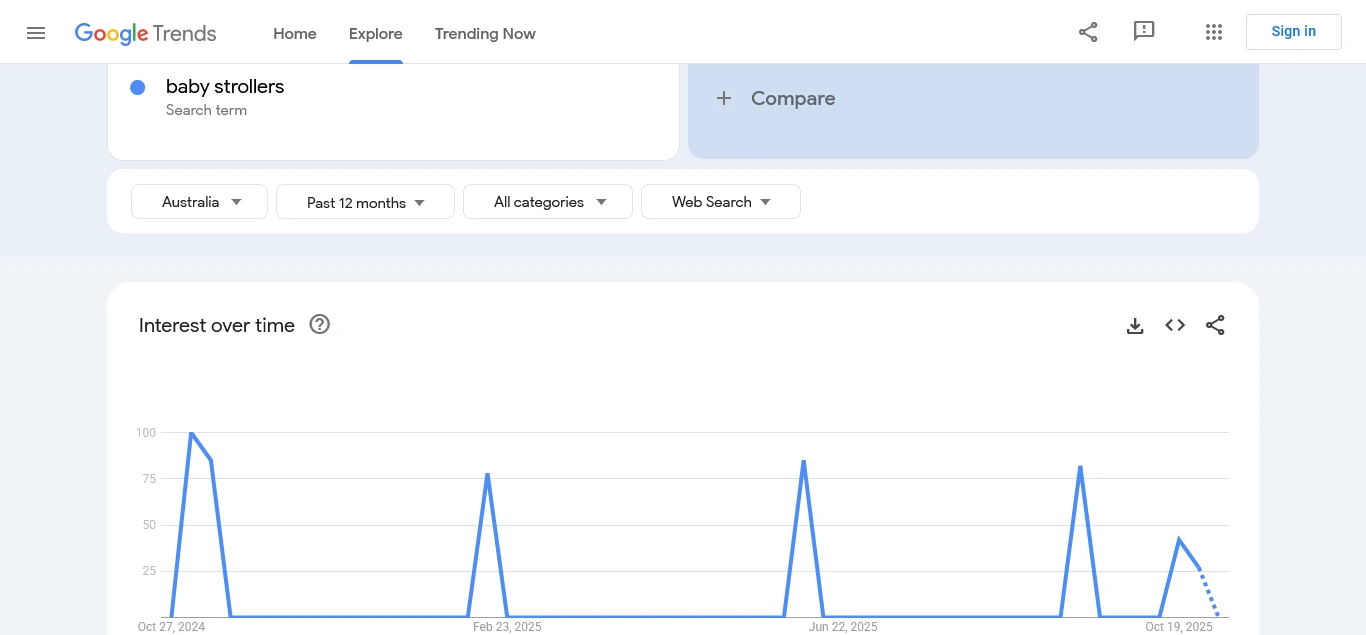1366x635 pixels.
Task: Switch to the Trending Now tab
Action: coord(485,34)
